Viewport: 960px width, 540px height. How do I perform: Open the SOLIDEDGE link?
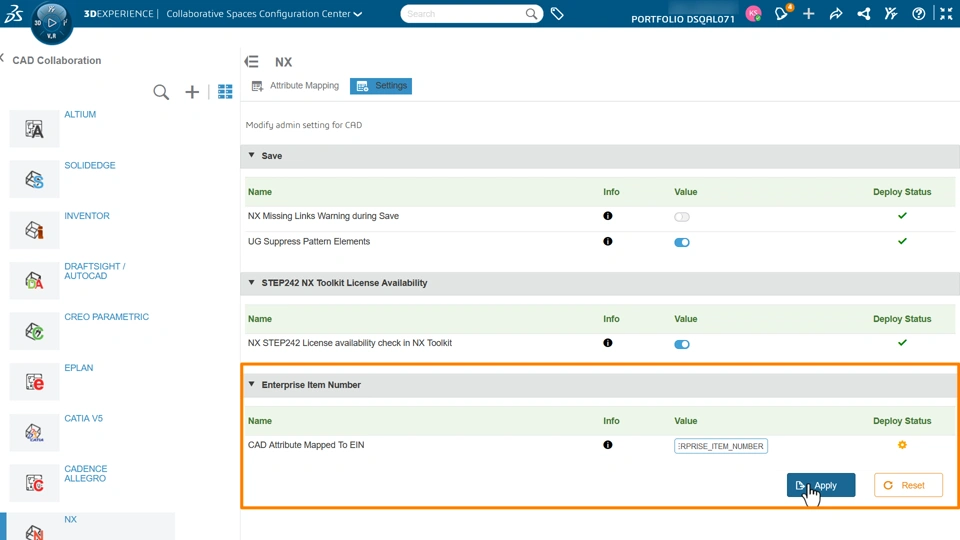pyautogui.click(x=90, y=165)
